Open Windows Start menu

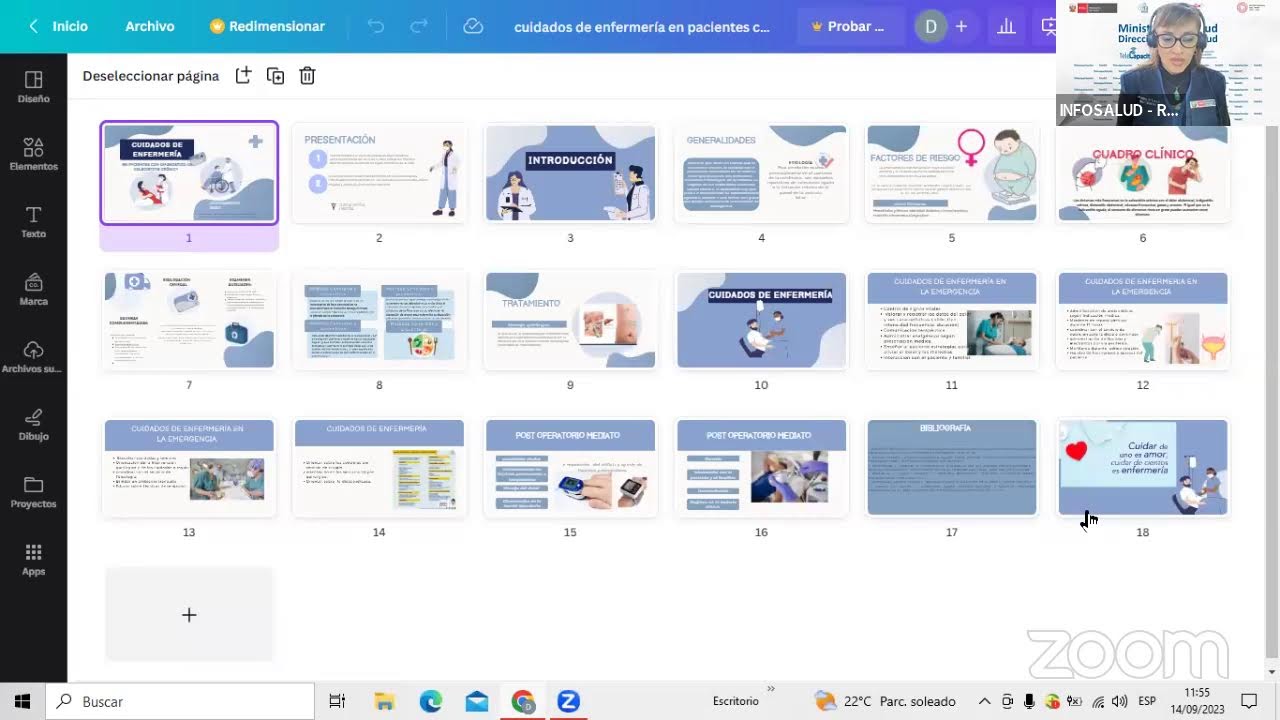22,701
